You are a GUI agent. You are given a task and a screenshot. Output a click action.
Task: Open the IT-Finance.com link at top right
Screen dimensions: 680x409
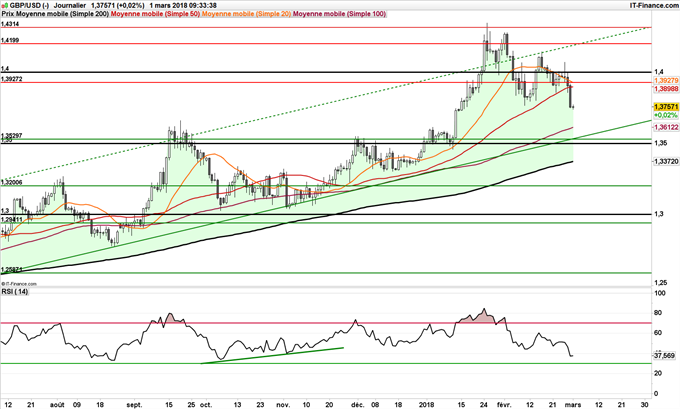(x=654, y=5)
